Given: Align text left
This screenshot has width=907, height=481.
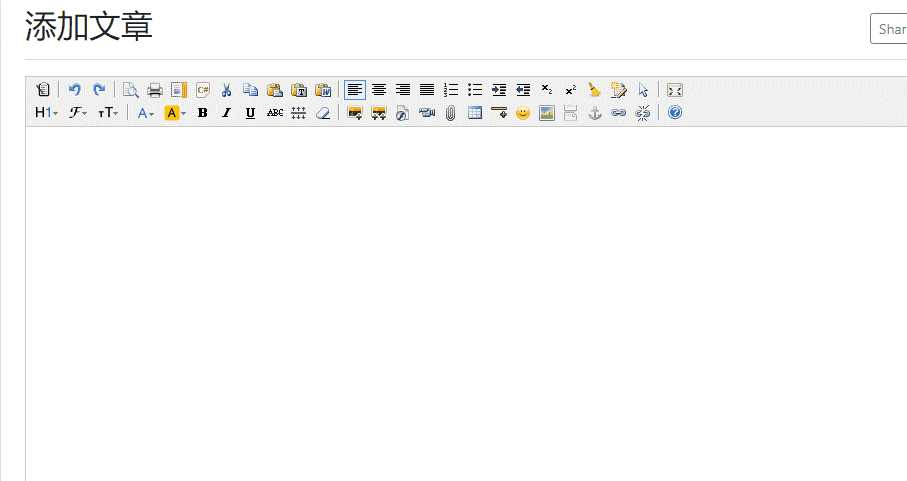Looking at the screenshot, I should coord(355,90).
